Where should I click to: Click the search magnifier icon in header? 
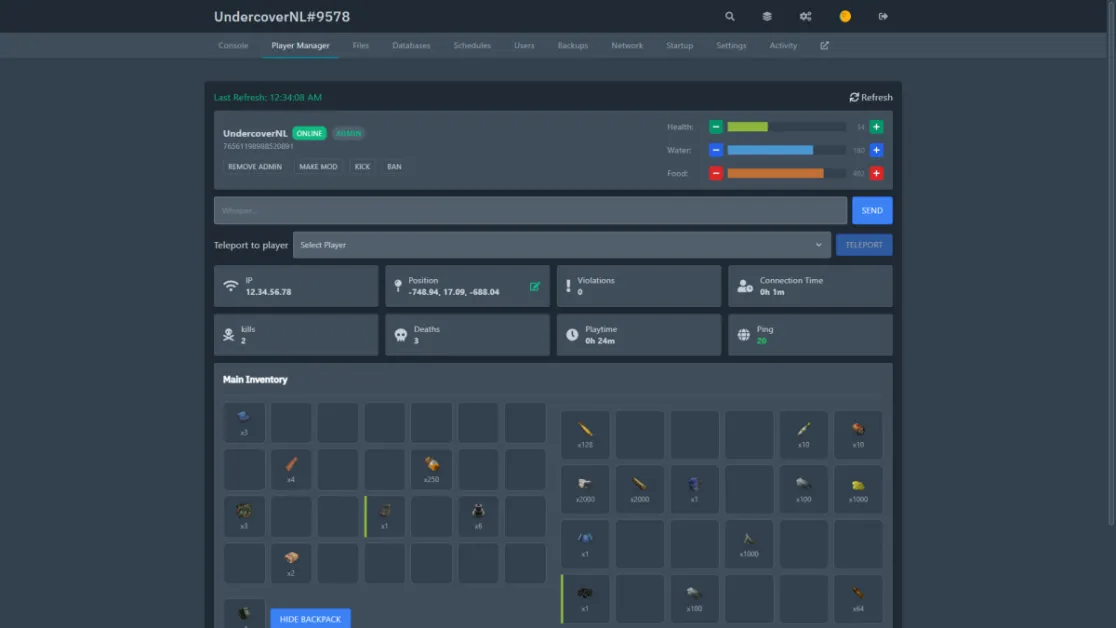point(730,17)
